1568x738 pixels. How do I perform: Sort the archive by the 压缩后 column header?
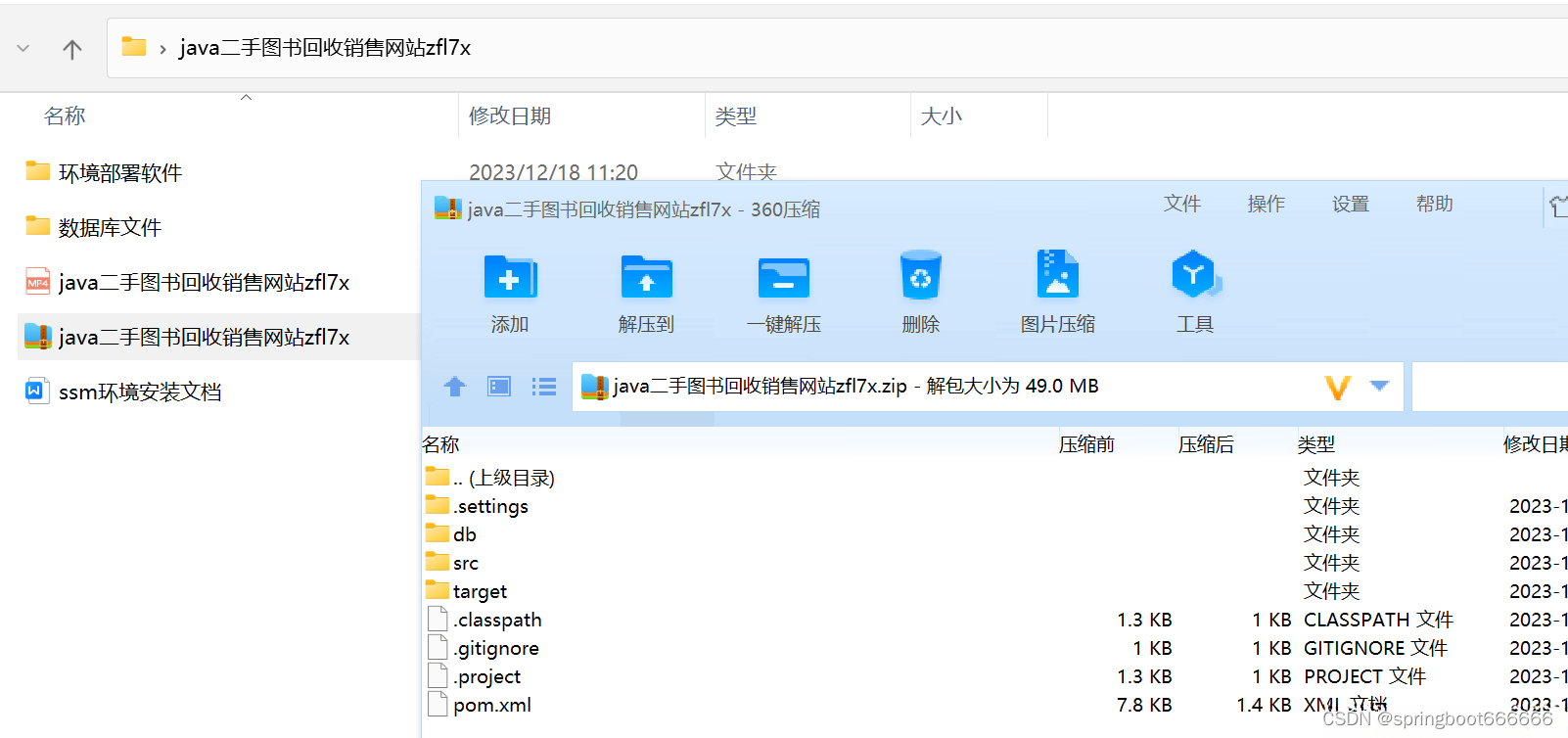1206,444
